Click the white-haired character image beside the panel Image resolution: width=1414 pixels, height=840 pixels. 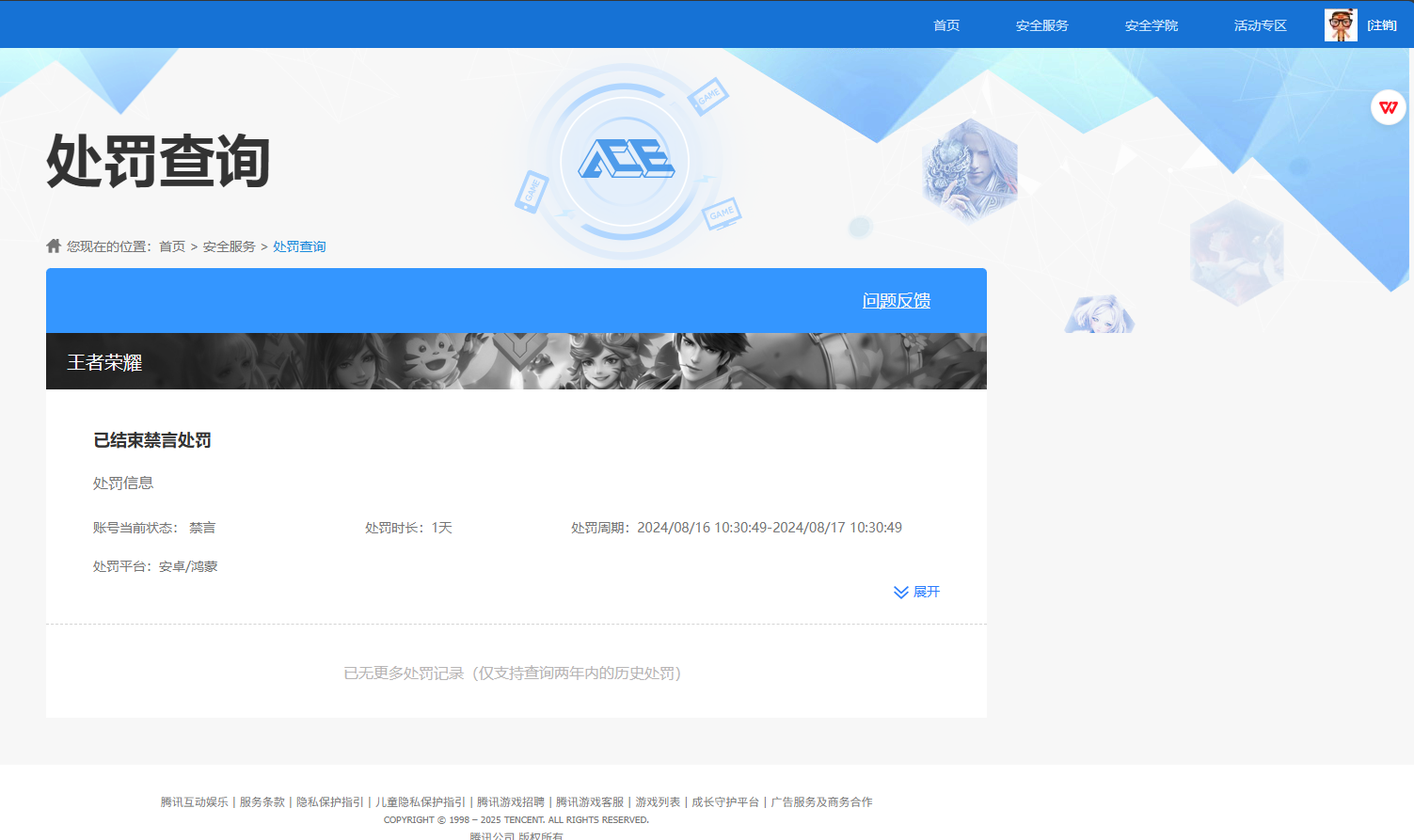pos(1099,313)
